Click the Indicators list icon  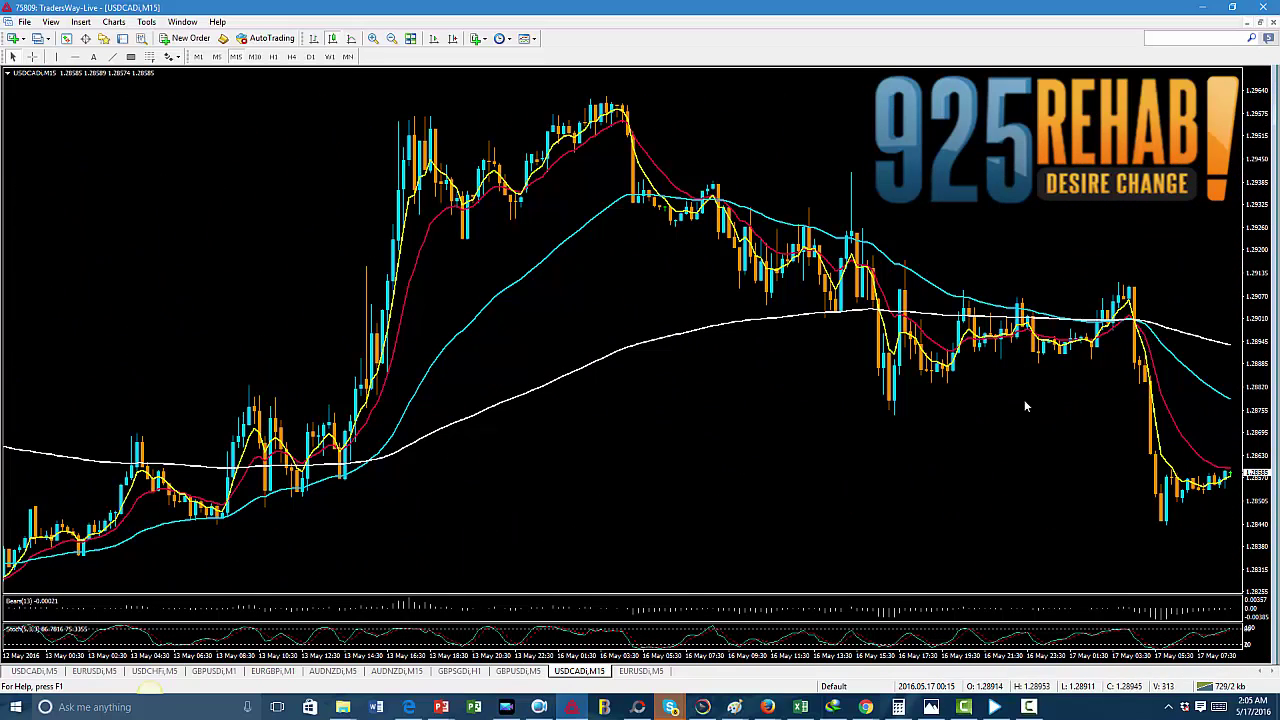pos(476,39)
